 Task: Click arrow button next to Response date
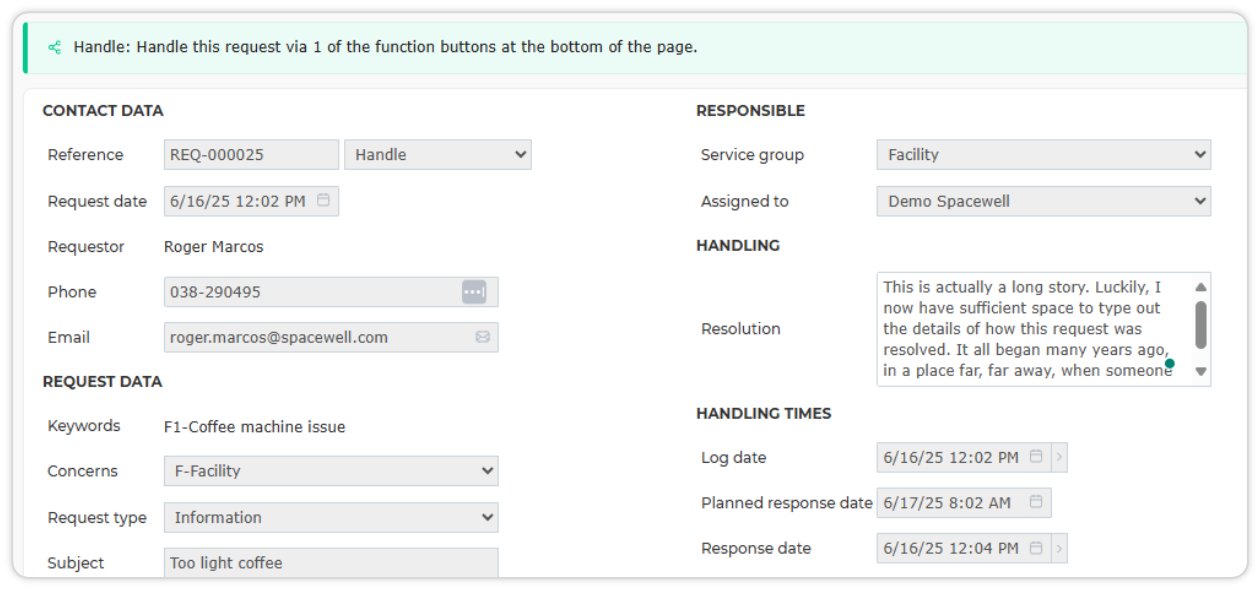point(1059,548)
